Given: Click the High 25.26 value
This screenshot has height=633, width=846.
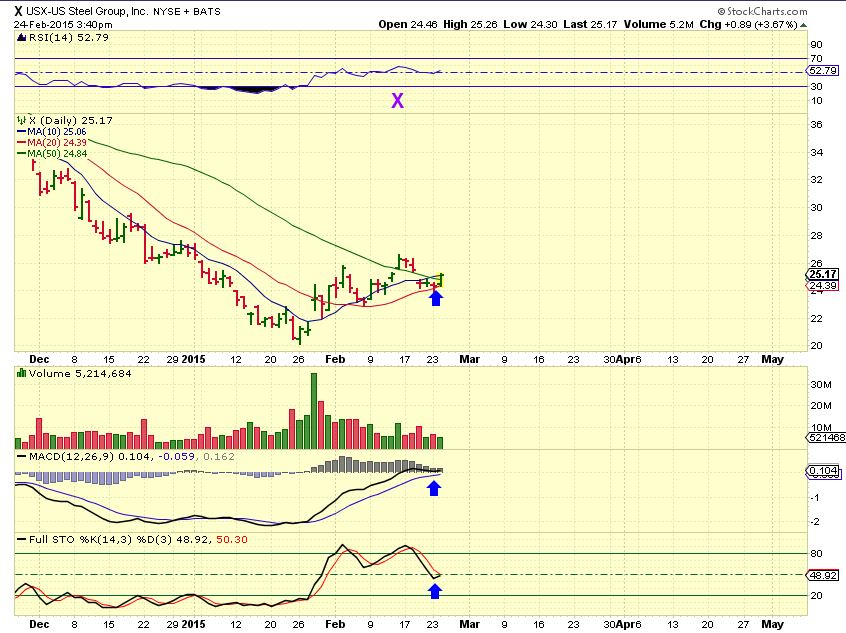Looking at the screenshot, I should (470, 24).
